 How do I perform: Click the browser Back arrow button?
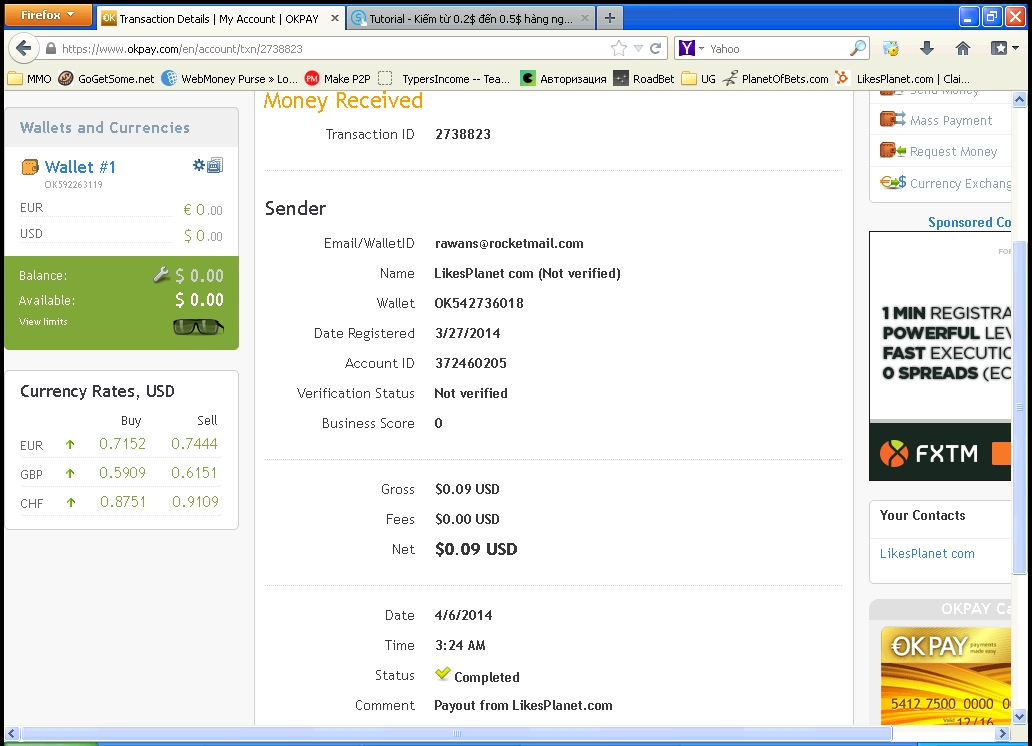click(x=24, y=48)
